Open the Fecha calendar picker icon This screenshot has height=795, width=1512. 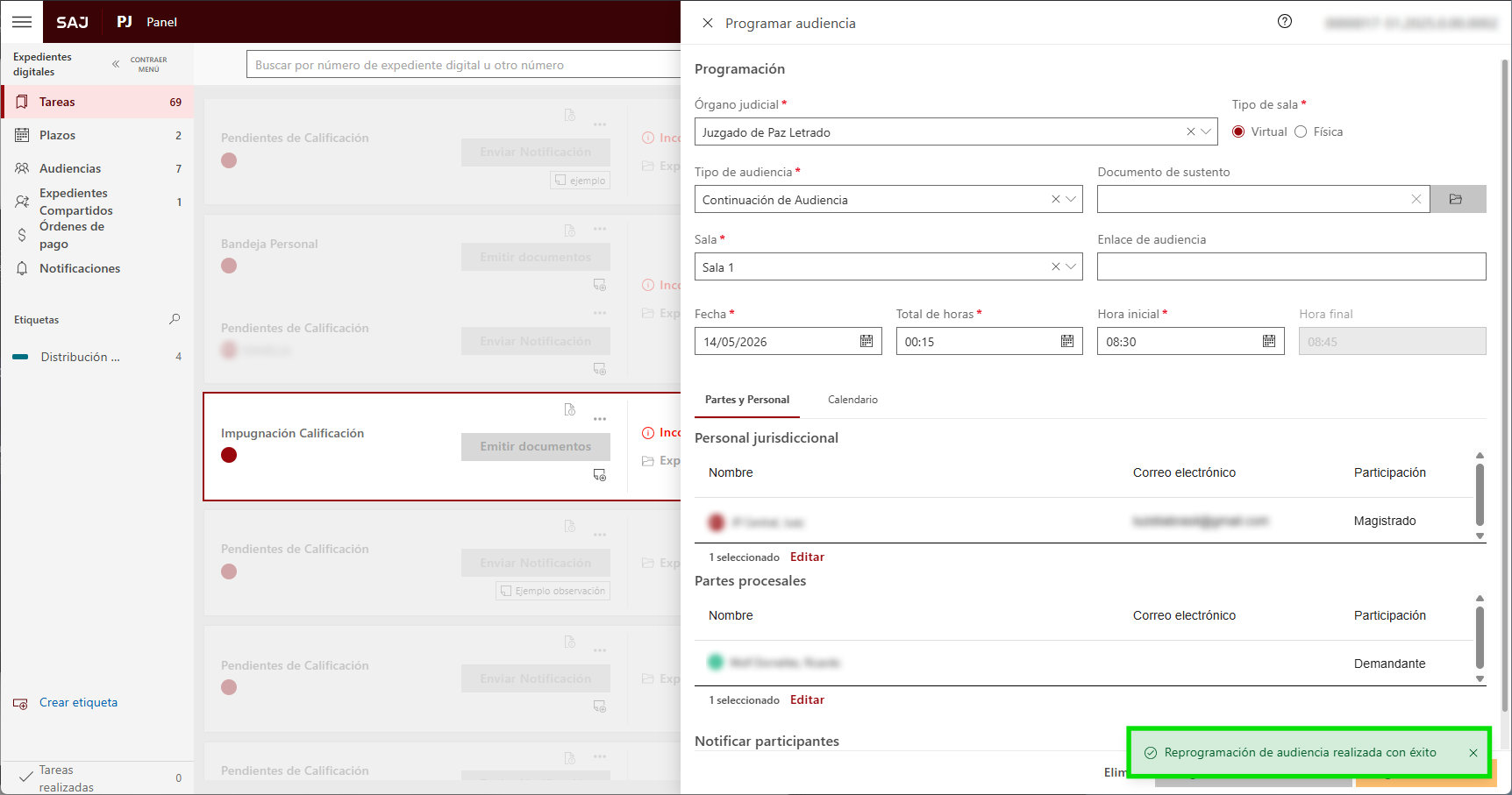click(866, 341)
